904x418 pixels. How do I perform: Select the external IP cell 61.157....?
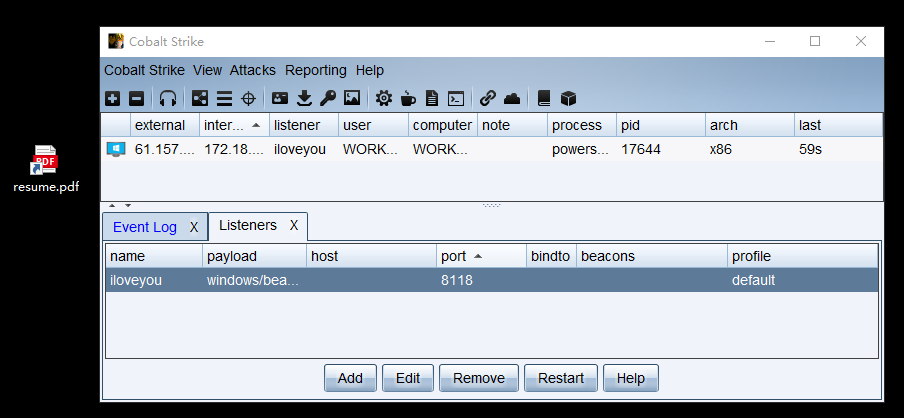pyautogui.click(x=165, y=150)
